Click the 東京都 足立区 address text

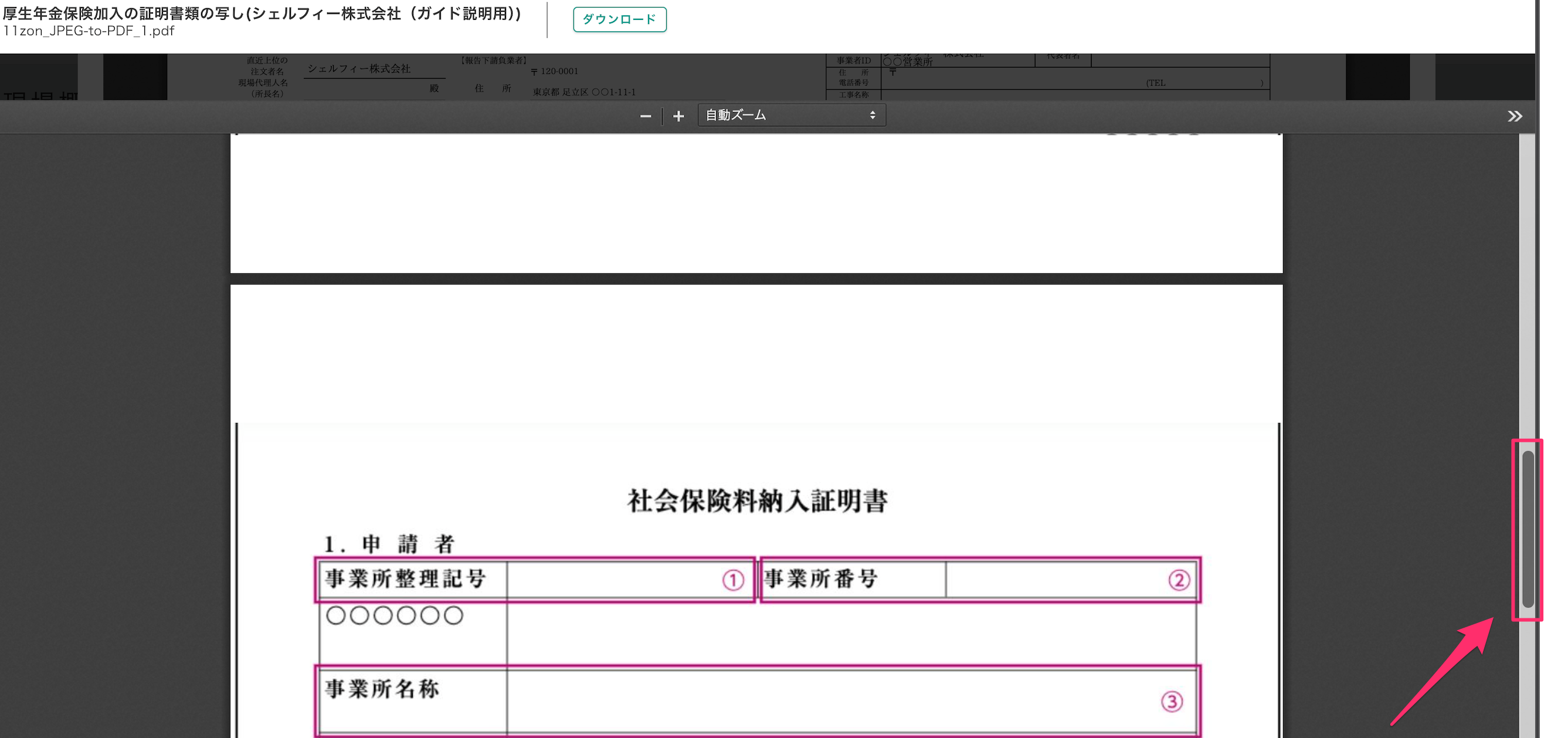583,92
